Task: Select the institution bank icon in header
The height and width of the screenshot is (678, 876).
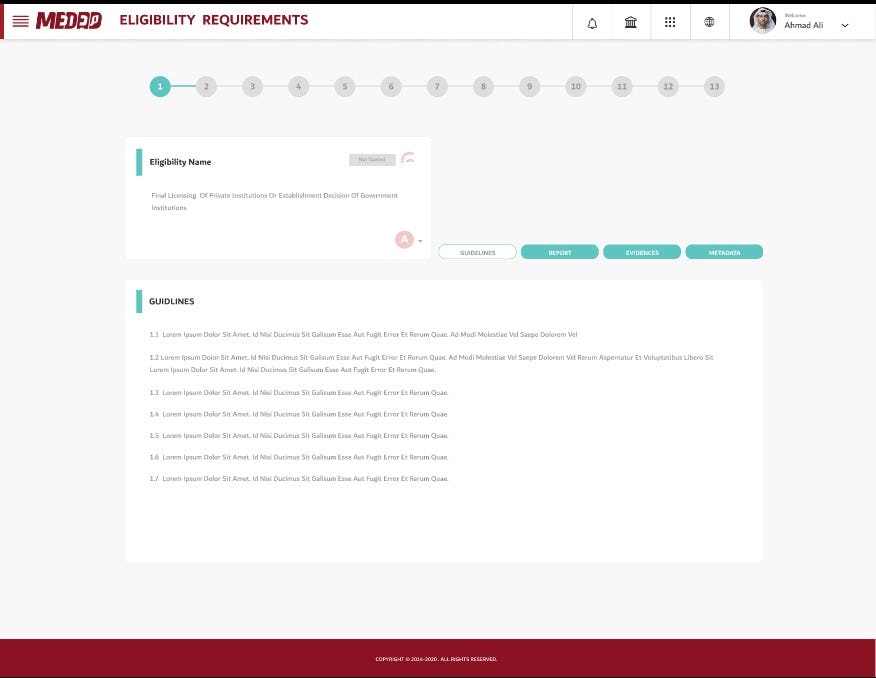Action: tap(631, 21)
